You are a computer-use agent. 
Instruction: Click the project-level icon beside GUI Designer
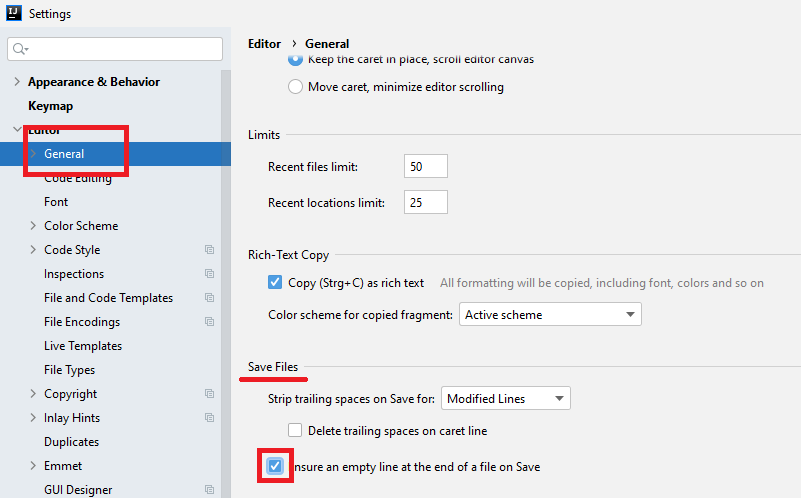(209, 490)
